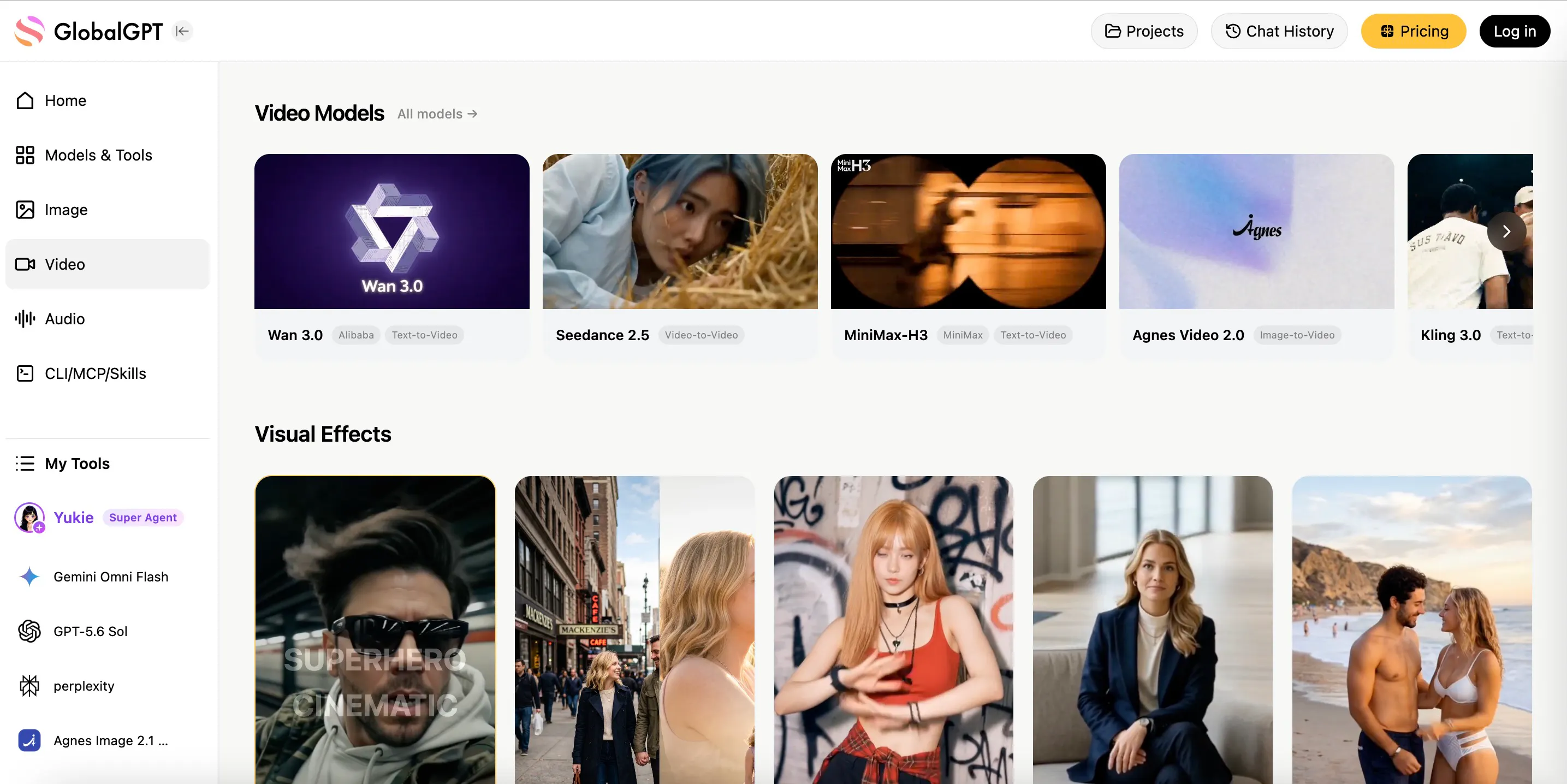The image size is (1567, 784).
Task: Select the graffiti wall dancer effect card
Action: point(894,629)
